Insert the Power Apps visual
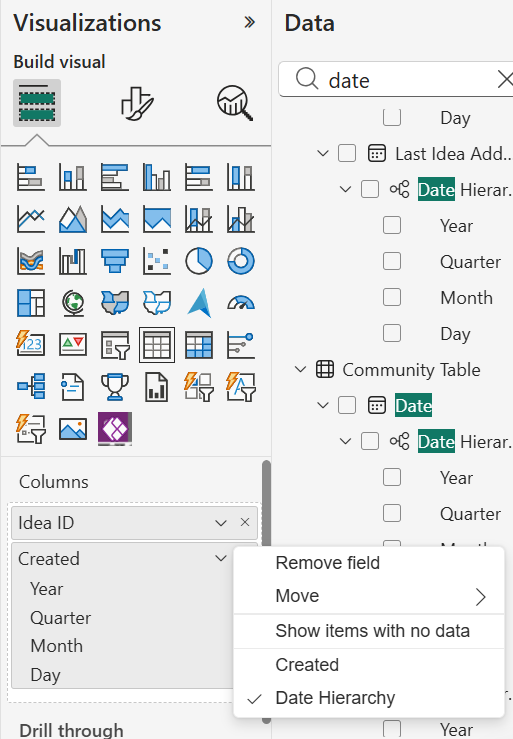This screenshot has width=513, height=739. tap(115, 429)
